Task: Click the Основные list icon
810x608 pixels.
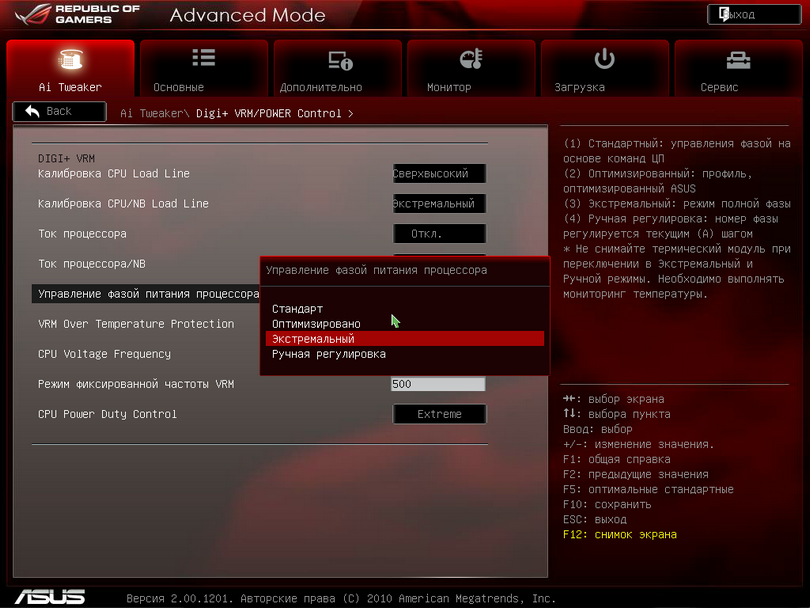Action: tap(203, 60)
